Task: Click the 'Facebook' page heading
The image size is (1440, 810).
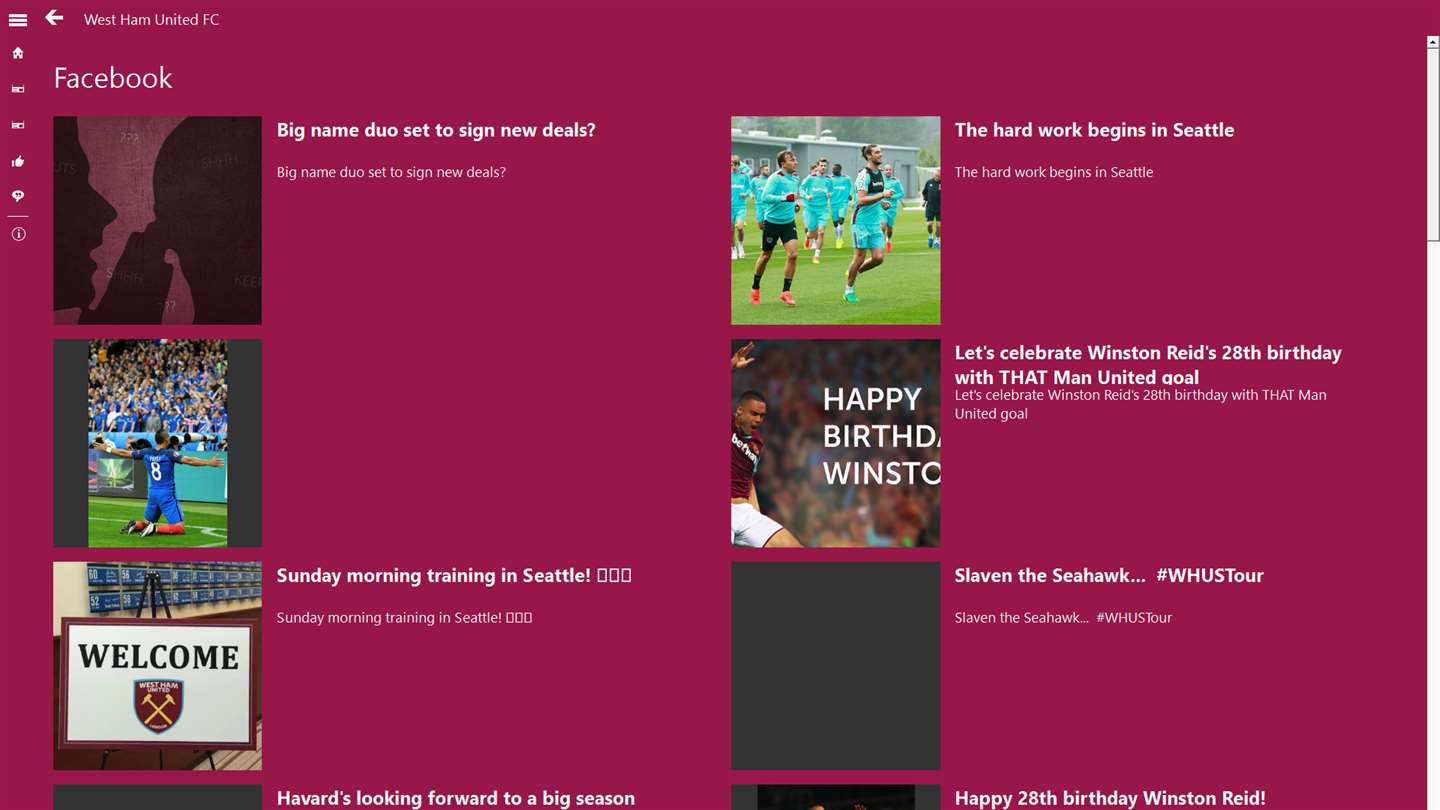Action: 113,78
